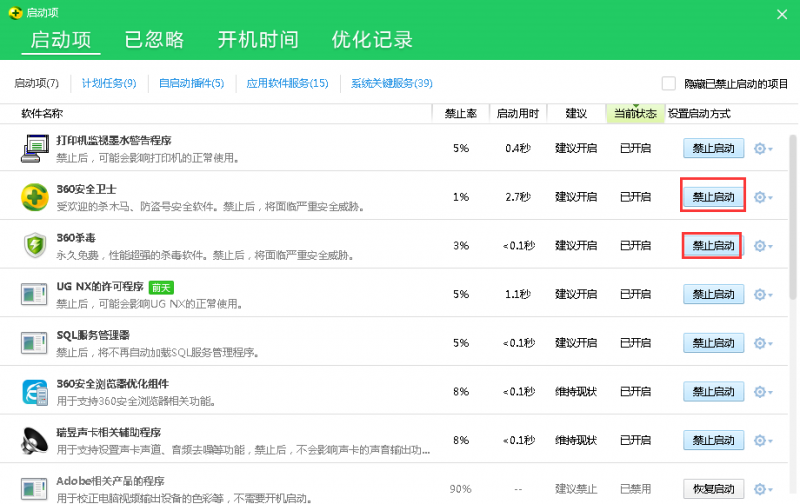
Task: Click the 瑞昱声卡 speaker icon
Action: pyautogui.click(x=35, y=440)
